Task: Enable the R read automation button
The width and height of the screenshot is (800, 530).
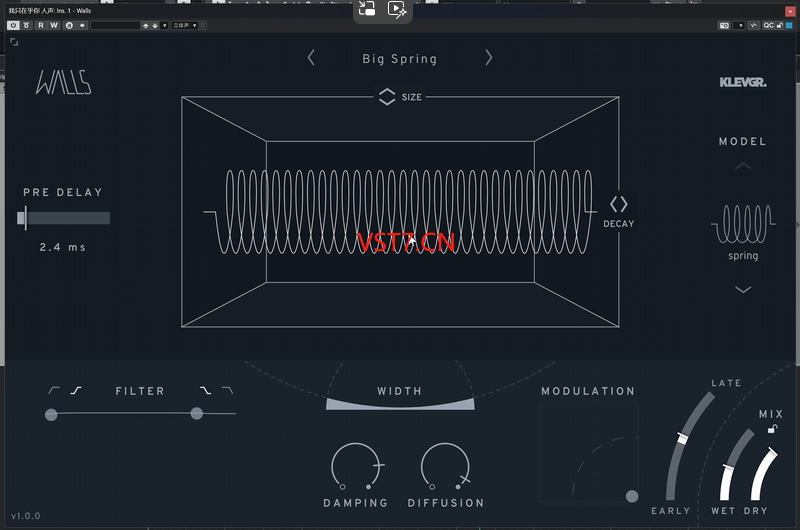Action: tap(40, 25)
